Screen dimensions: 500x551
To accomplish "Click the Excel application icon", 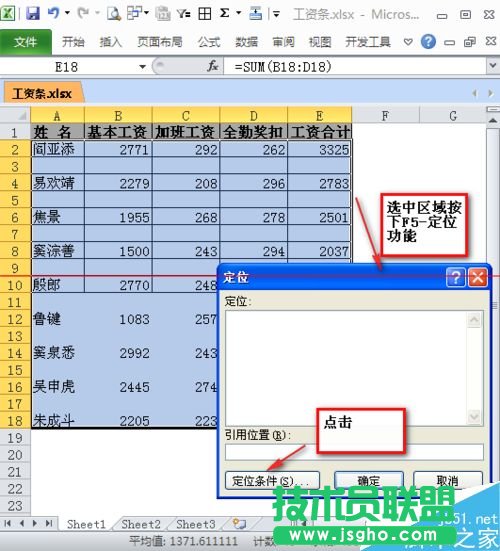I will pos(7,13).
